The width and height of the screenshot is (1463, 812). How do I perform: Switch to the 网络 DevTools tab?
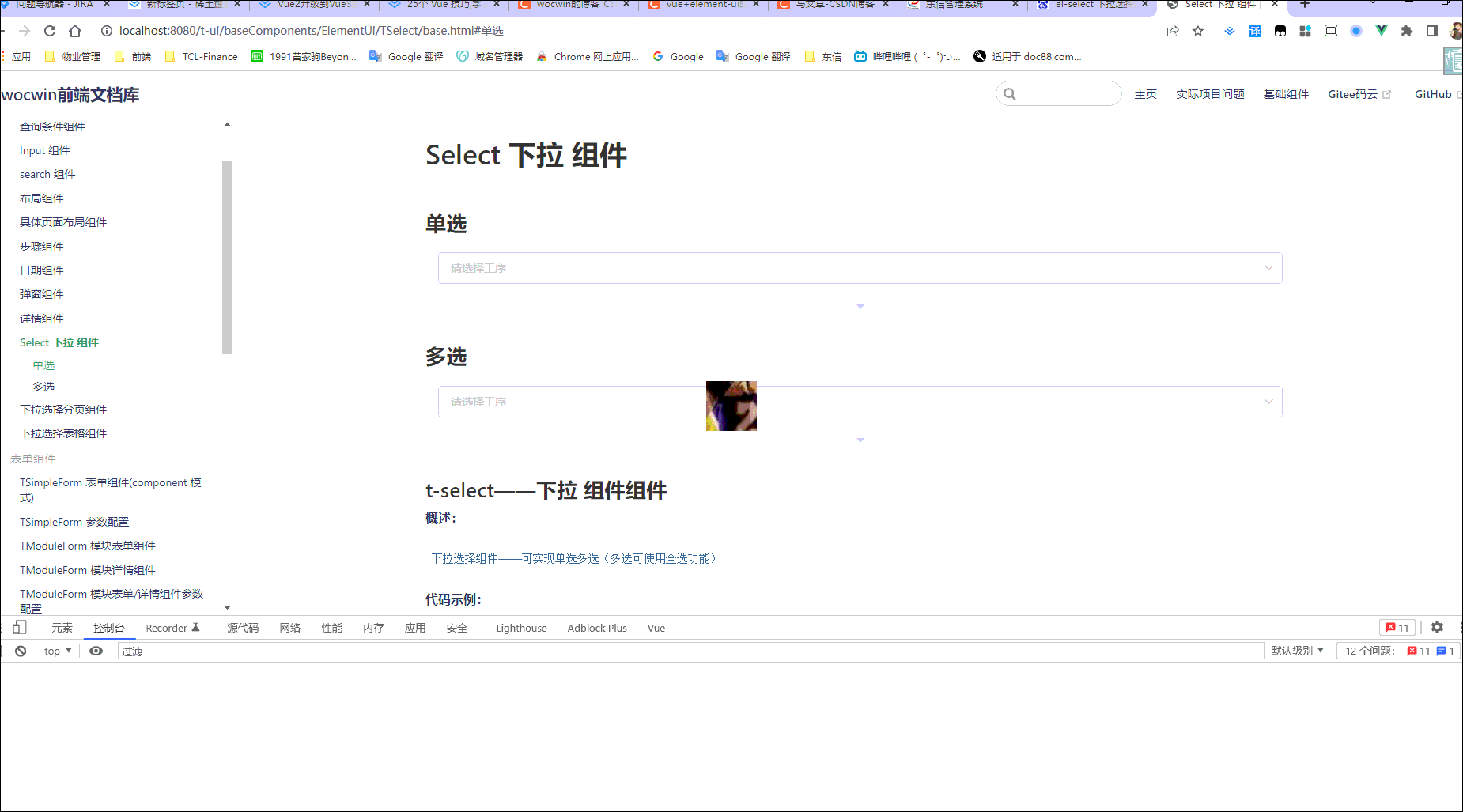click(x=289, y=628)
